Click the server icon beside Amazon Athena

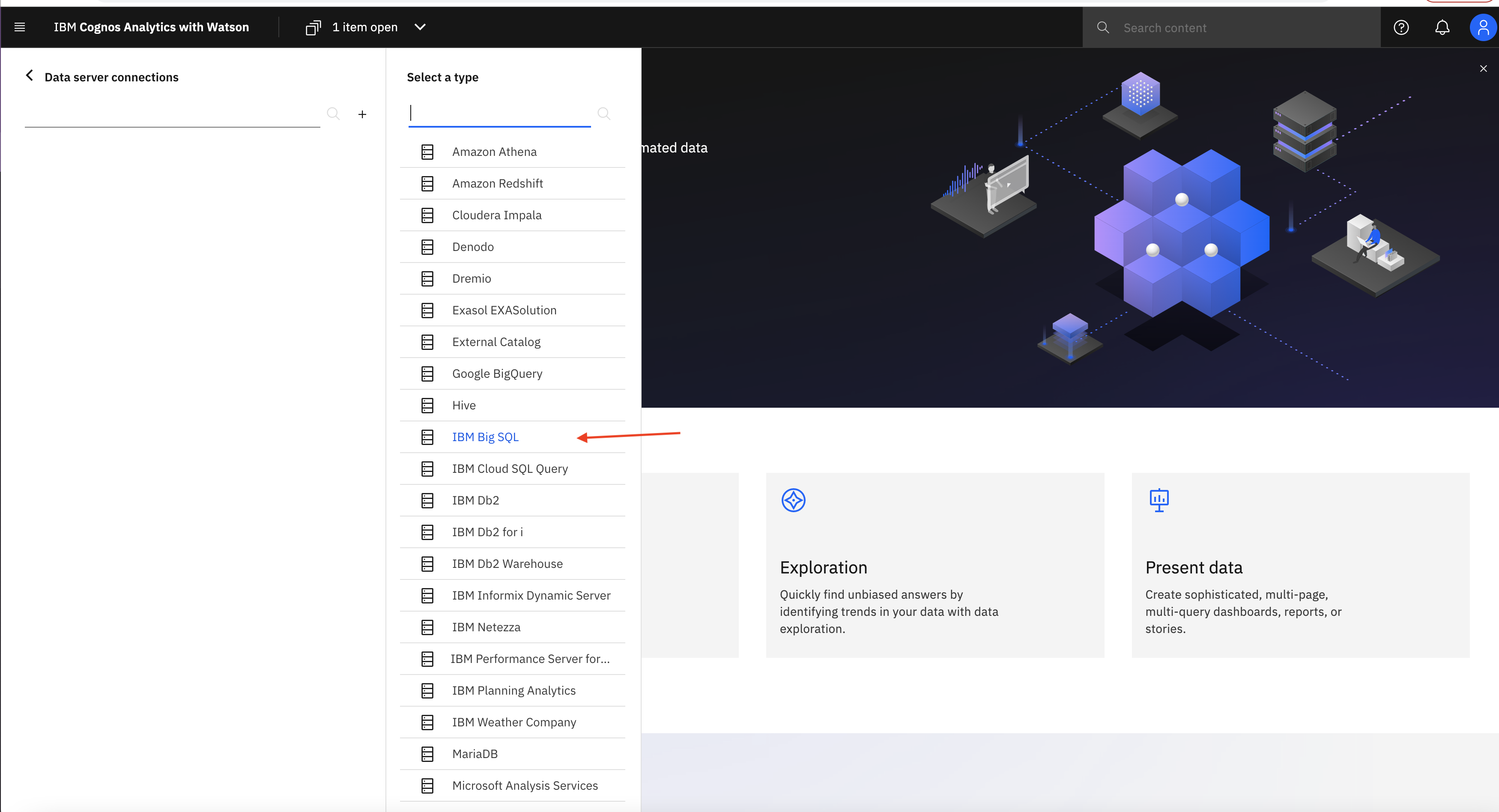[x=427, y=152]
